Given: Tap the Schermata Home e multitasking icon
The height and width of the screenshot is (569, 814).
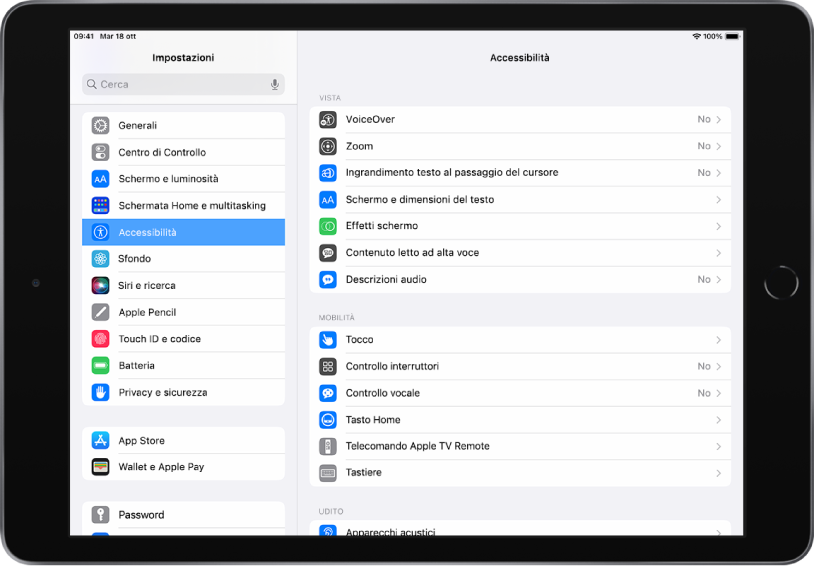Looking at the screenshot, I should 100,206.
